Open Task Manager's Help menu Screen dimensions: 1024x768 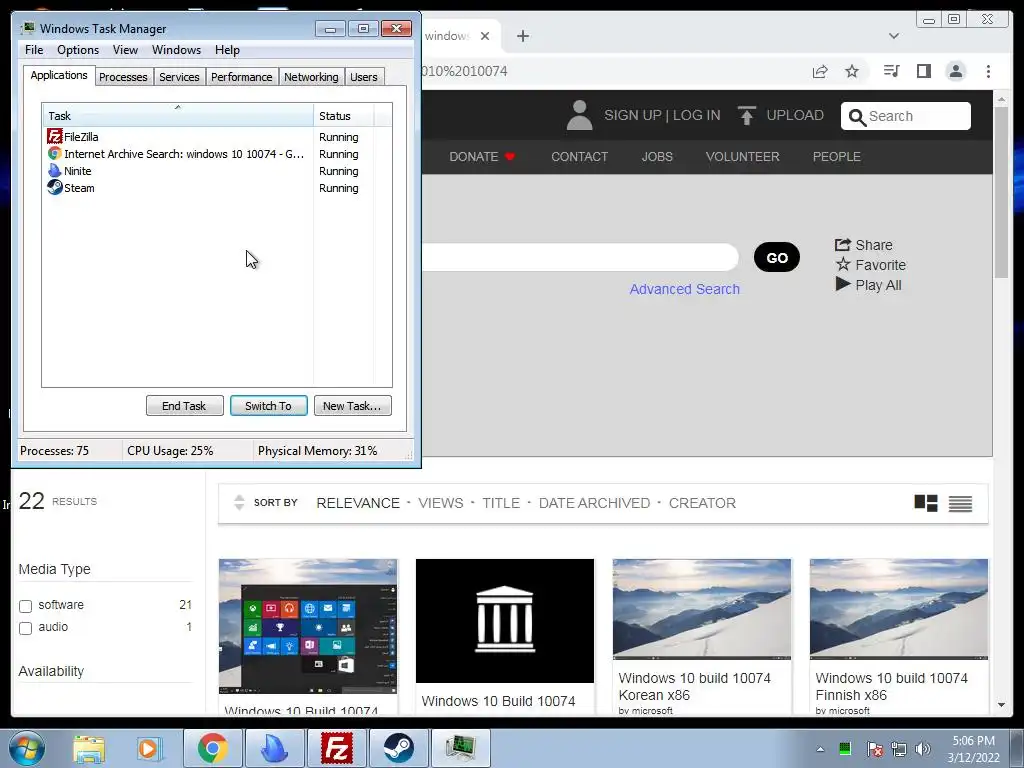pyautogui.click(x=227, y=50)
